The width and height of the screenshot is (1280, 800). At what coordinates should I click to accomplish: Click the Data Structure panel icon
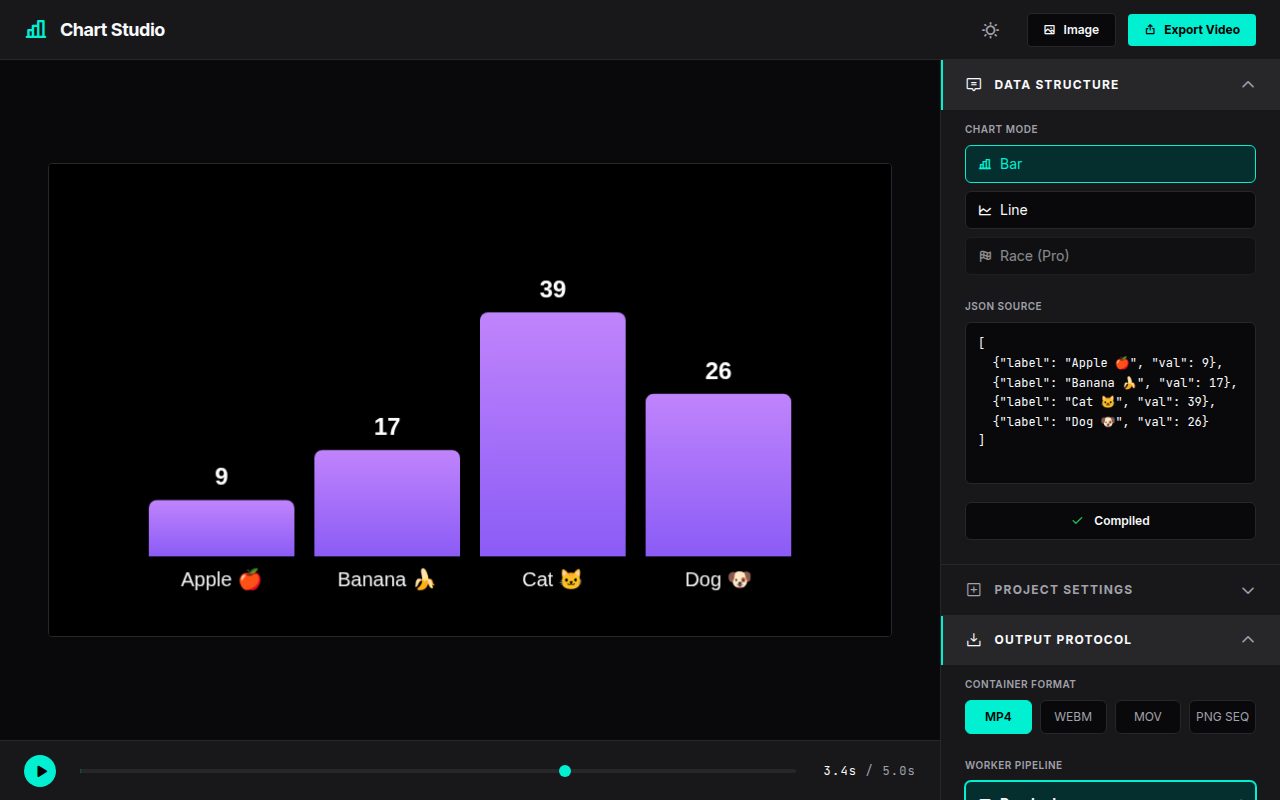pos(973,84)
